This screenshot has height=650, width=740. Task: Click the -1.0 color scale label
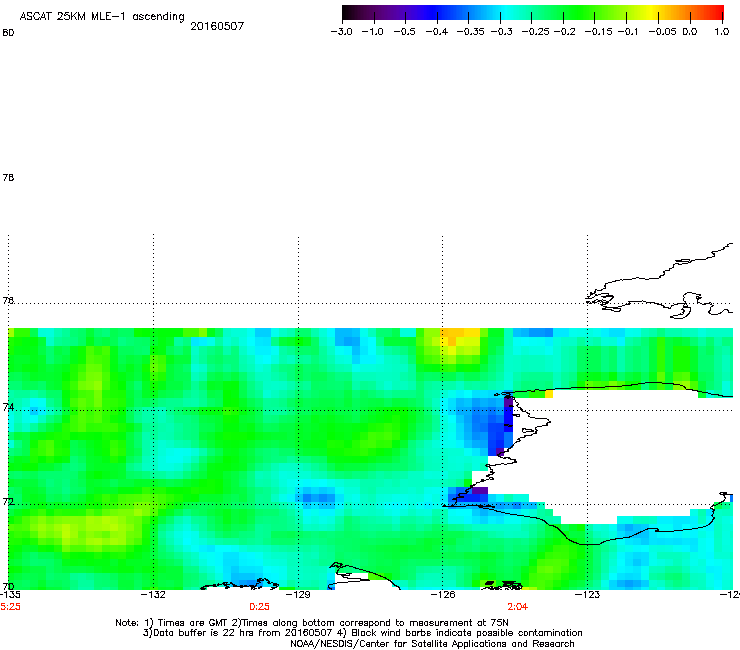372,32
